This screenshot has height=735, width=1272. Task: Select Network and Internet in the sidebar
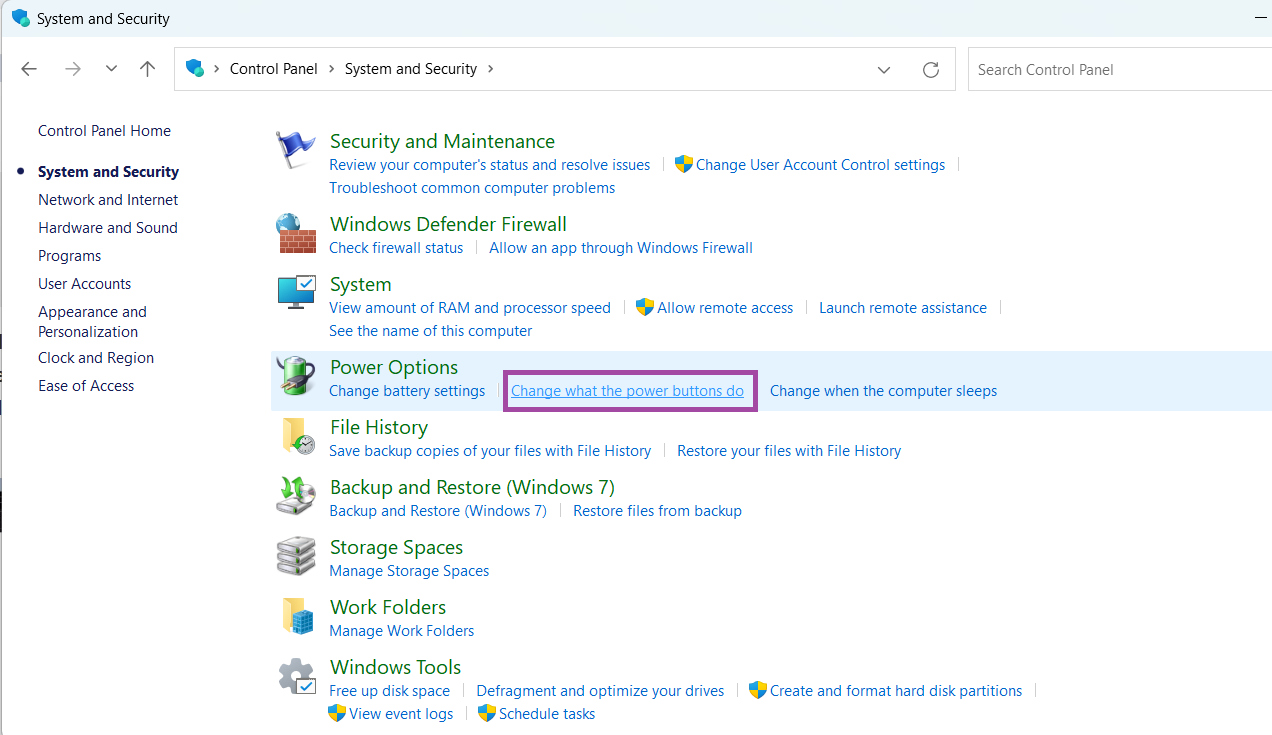click(108, 200)
